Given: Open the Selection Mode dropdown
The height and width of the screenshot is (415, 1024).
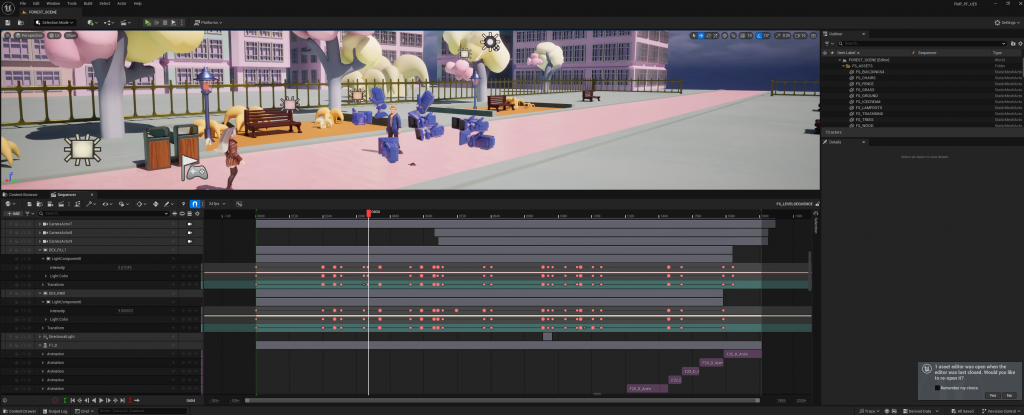Looking at the screenshot, I should tap(56, 21).
